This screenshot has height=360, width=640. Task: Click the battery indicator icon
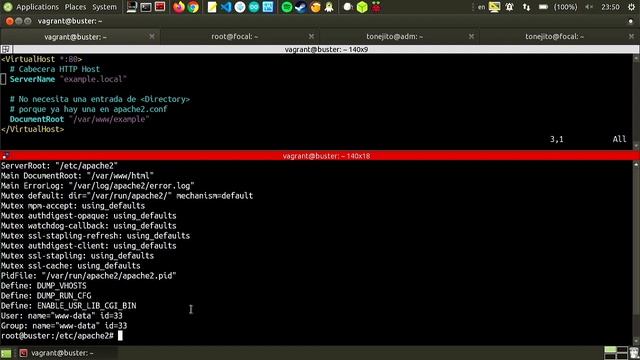pyautogui.click(x=543, y=7)
